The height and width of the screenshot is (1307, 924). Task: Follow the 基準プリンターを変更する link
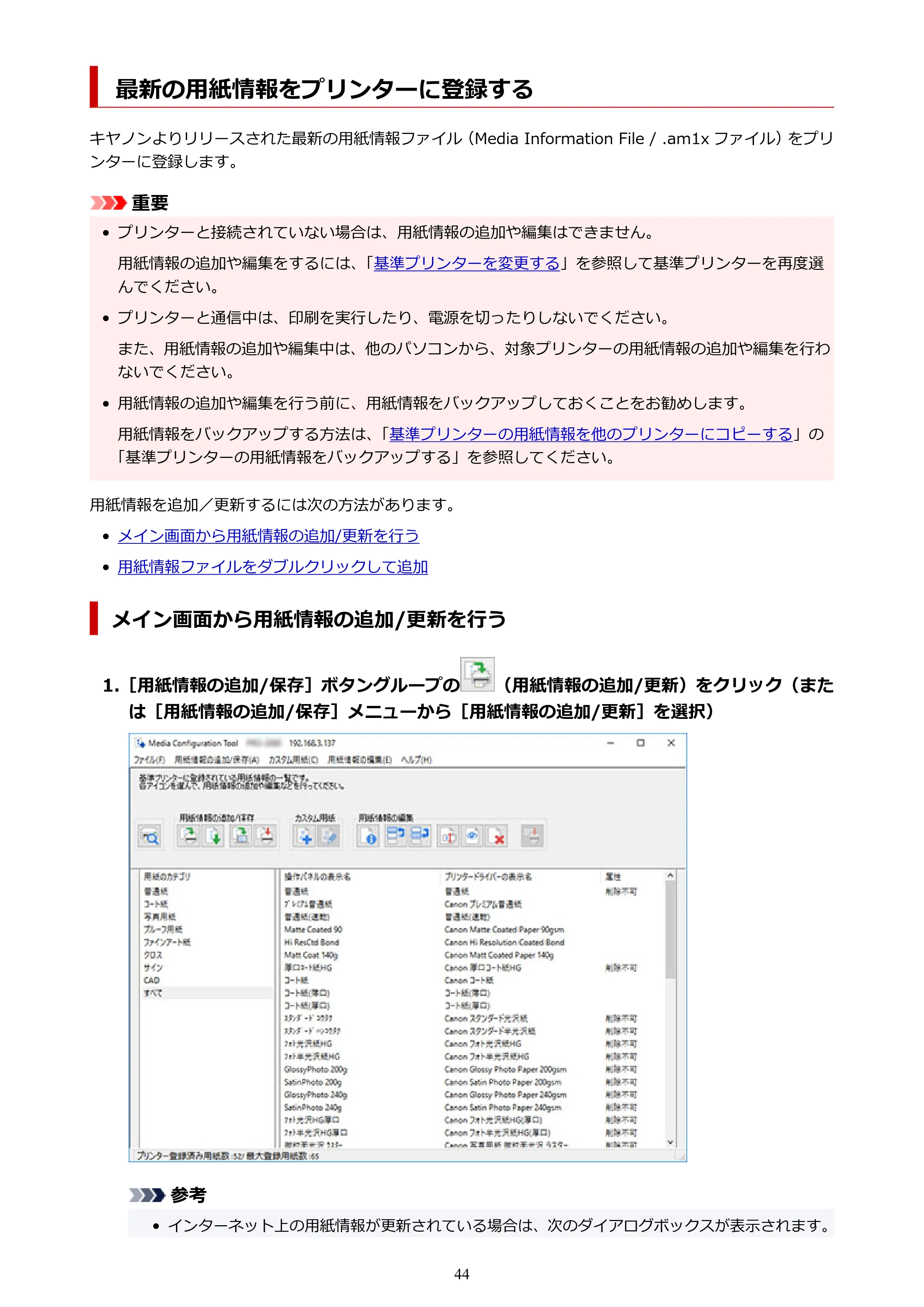pyautogui.click(x=466, y=263)
